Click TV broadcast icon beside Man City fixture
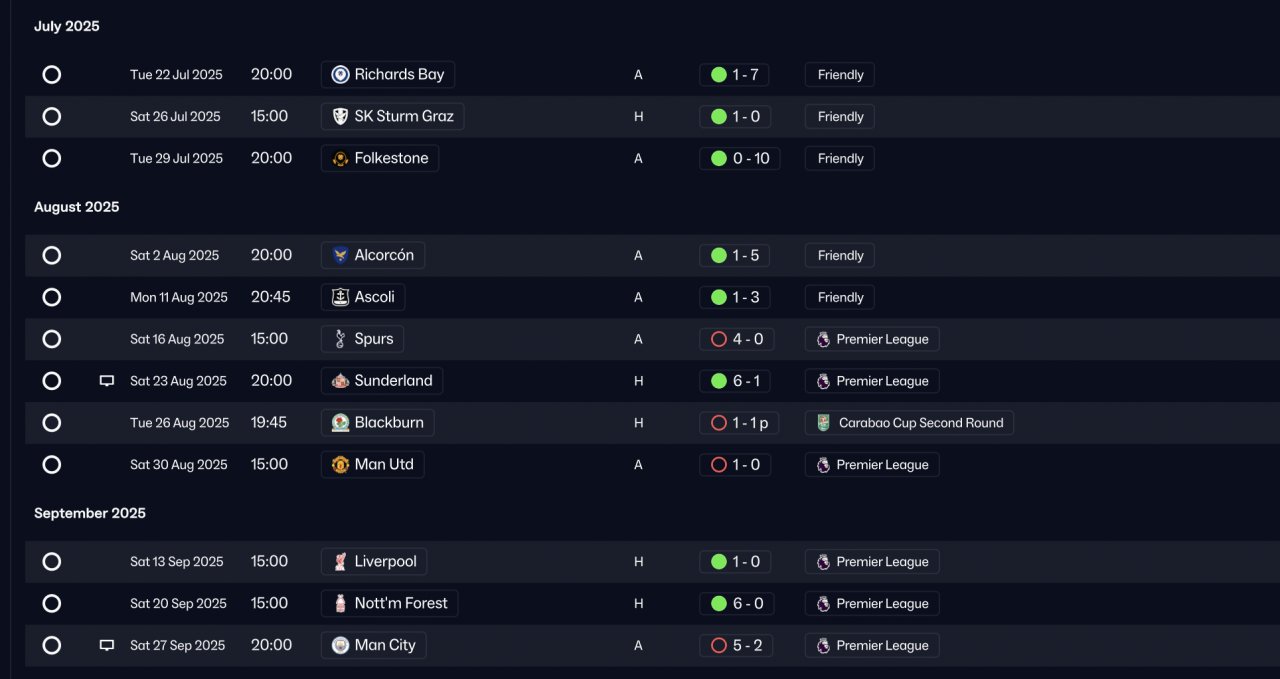The image size is (1280, 679). click(107, 646)
